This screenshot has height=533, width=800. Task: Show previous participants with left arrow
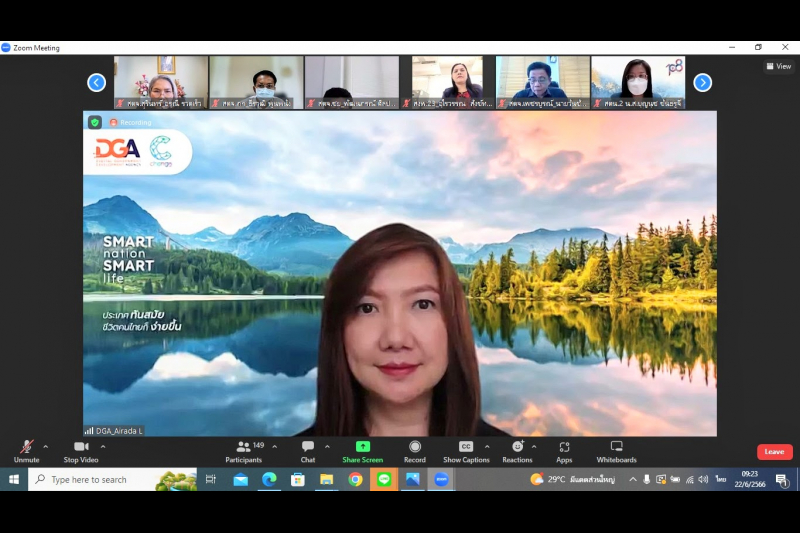pyautogui.click(x=96, y=82)
